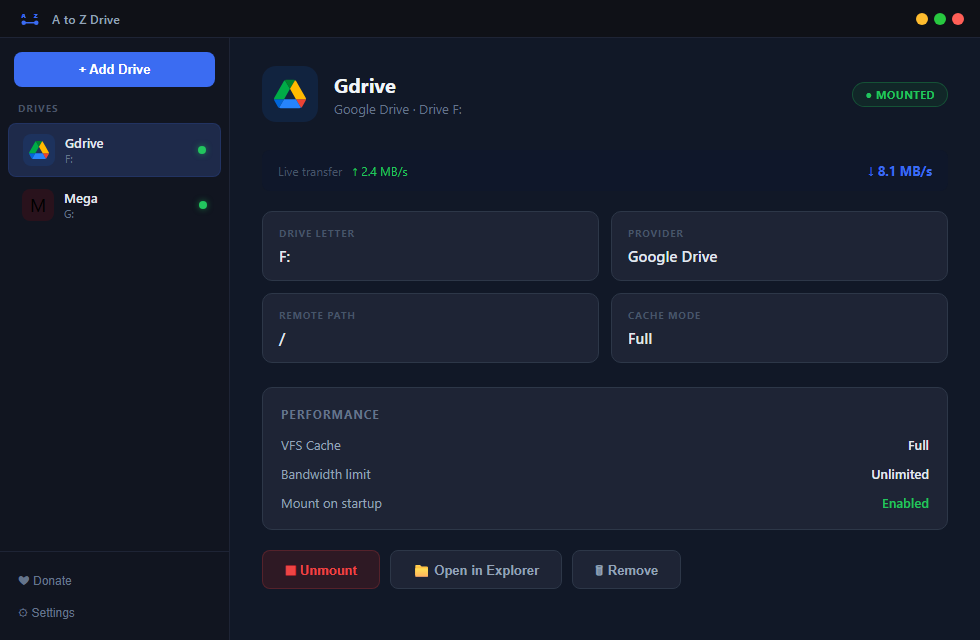The height and width of the screenshot is (640, 980).
Task: Click the Remote Path card showing /
Action: pos(430,328)
